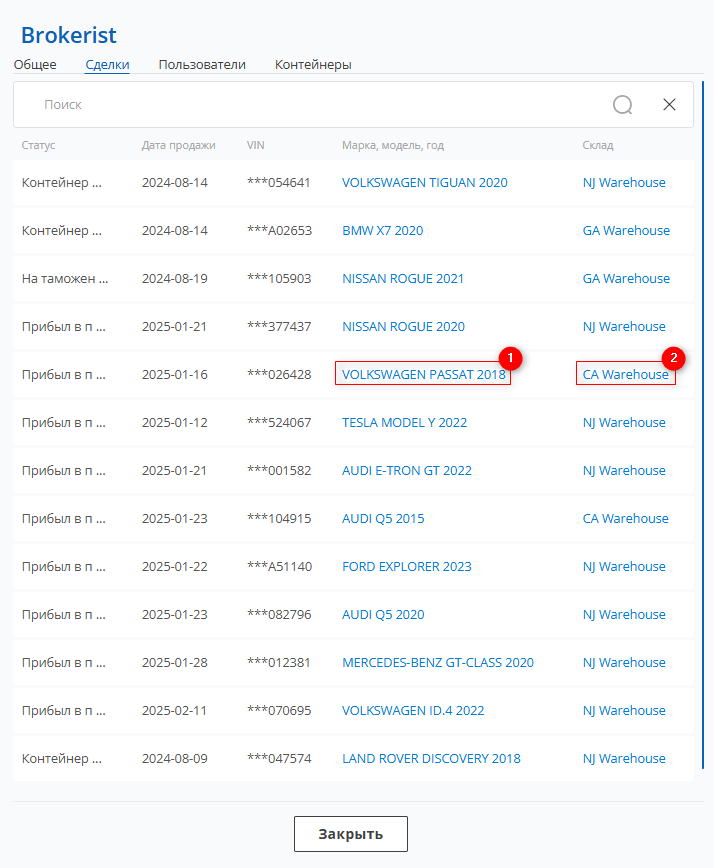Select VIN ***377437 cell
This screenshot has height=868, width=714.
tap(279, 327)
